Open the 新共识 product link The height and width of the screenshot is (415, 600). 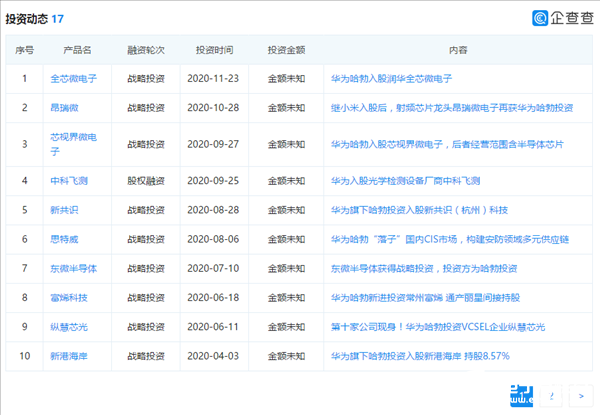pos(64,210)
